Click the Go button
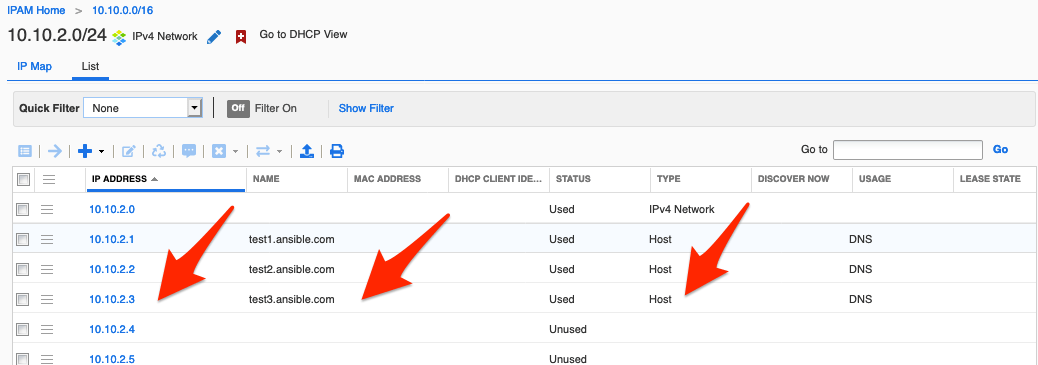Screen dimensions: 1038x365 (x=1000, y=150)
